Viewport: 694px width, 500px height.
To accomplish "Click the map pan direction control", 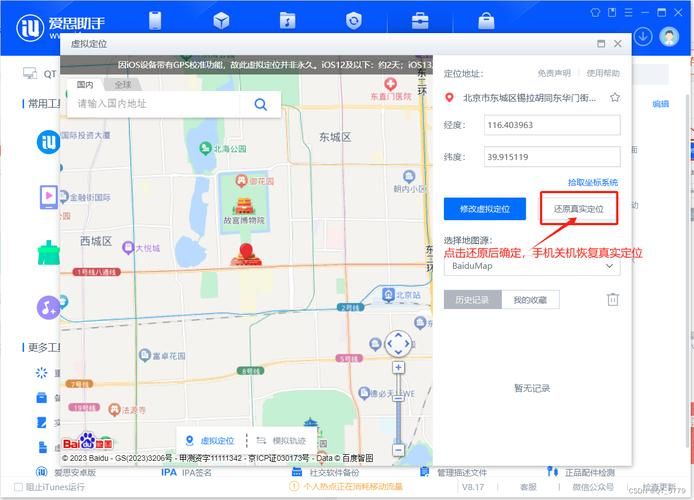I will [398, 343].
